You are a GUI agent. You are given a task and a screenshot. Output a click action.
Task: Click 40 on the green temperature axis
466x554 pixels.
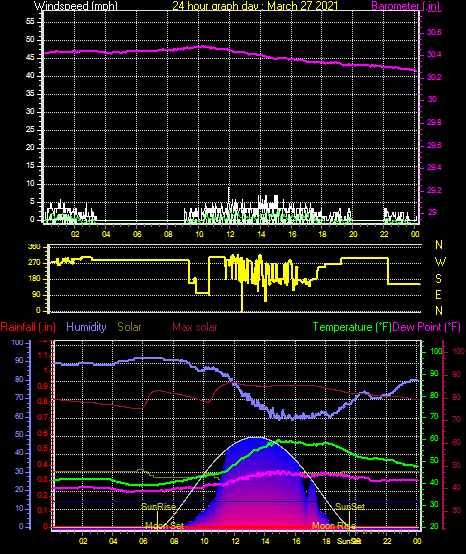[434, 483]
